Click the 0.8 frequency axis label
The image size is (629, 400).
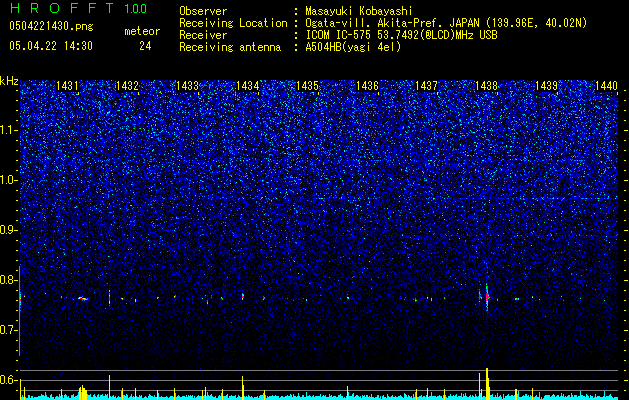(x=8, y=280)
